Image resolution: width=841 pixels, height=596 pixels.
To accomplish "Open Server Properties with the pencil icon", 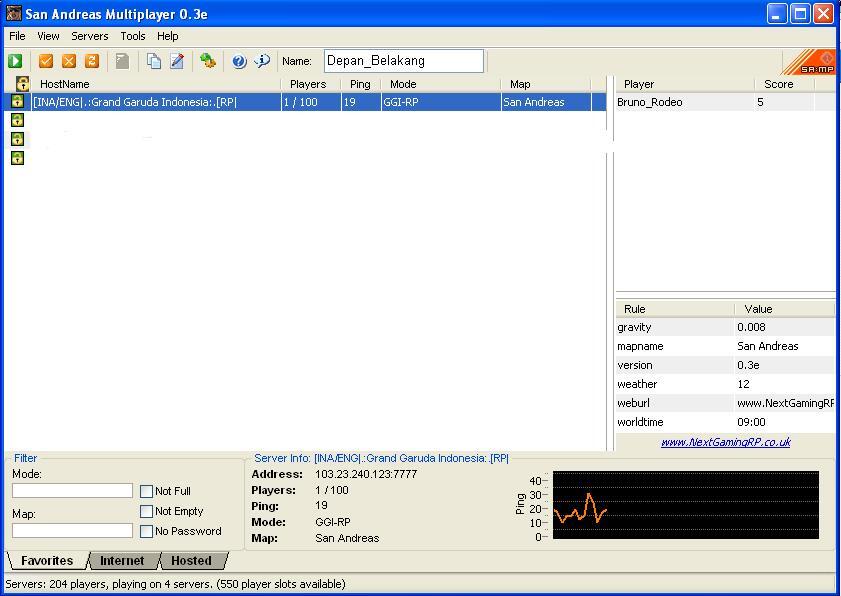I will pyautogui.click(x=177, y=61).
